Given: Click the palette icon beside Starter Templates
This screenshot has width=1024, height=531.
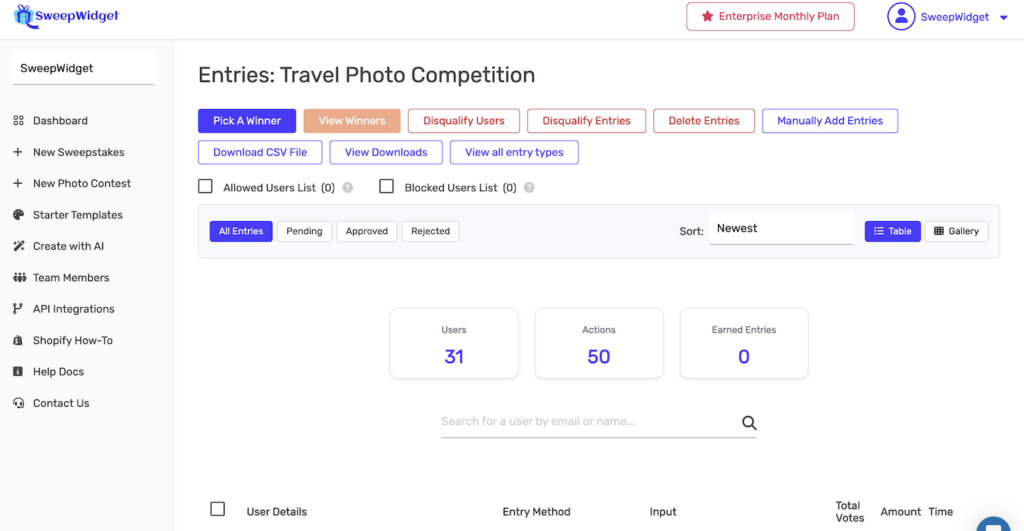Looking at the screenshot, I should (18, 215).
